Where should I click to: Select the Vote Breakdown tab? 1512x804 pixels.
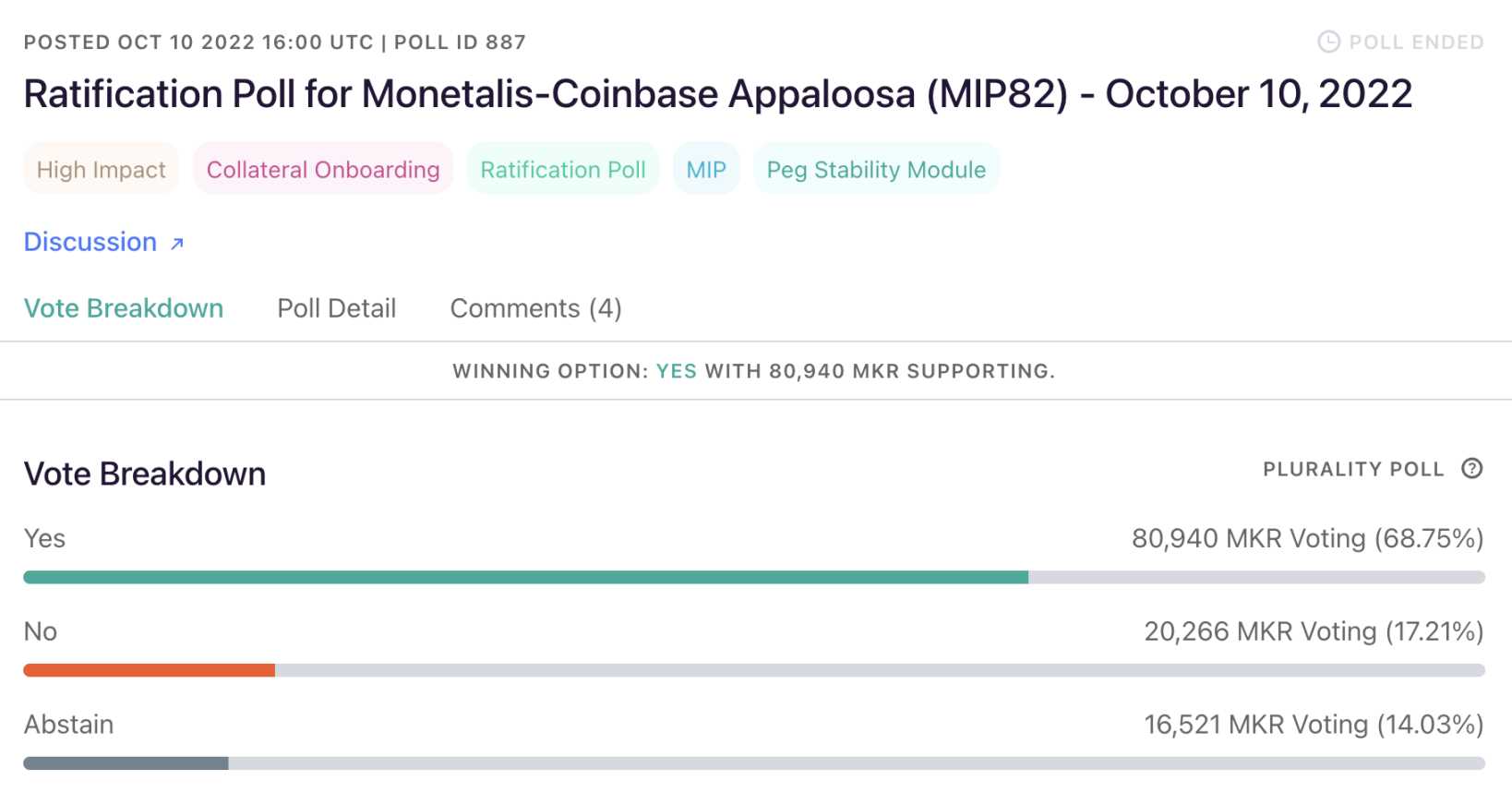click(x=124, y=308)
